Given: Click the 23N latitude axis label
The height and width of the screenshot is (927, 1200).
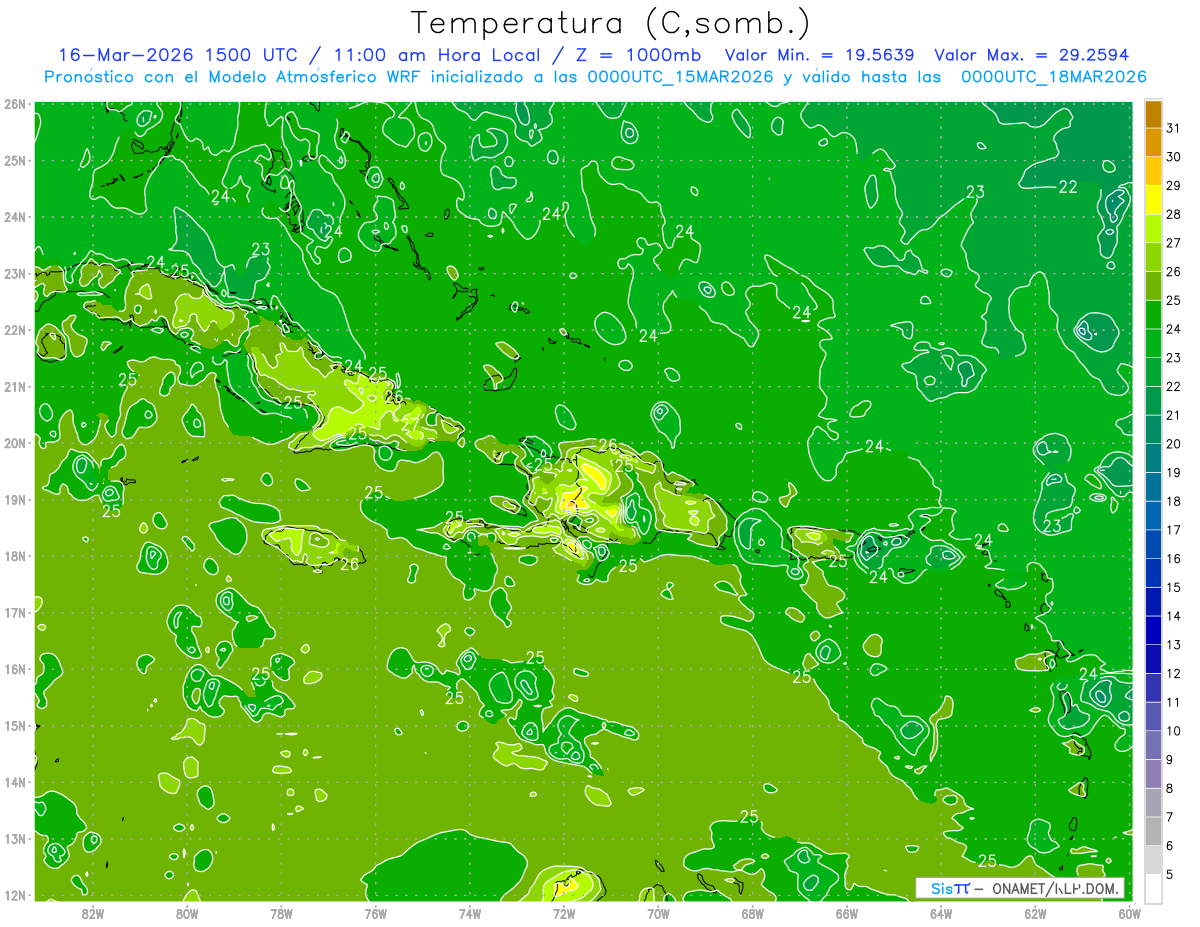Looking at the screenshot, I should (x=15, y=273).
